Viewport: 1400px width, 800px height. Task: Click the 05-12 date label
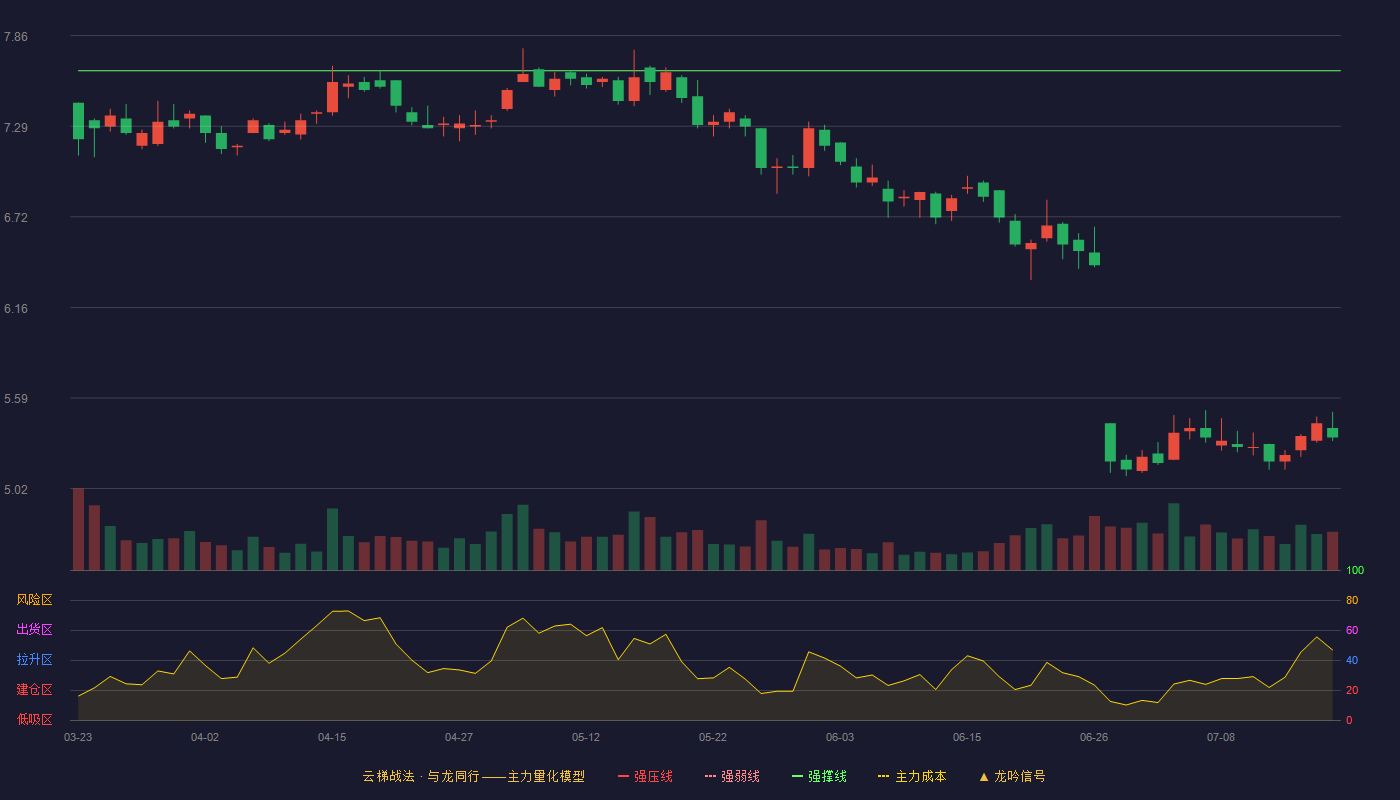coord(586,737)
